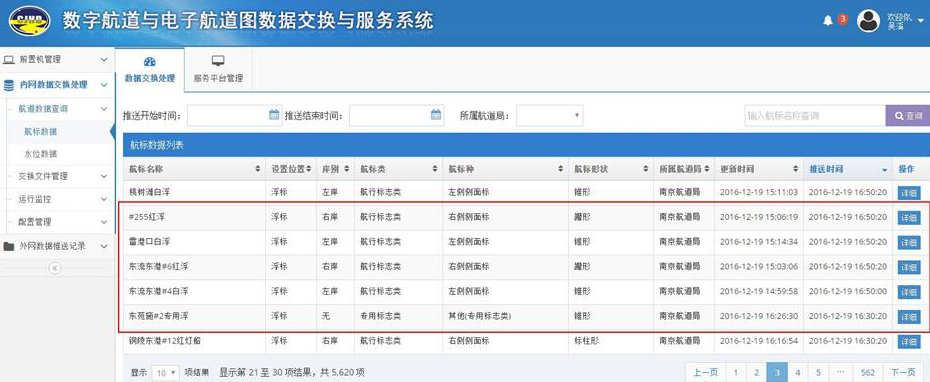Image resolution: width=930 pixels, height=382 pixels.
Task: Go to page 1
Action: point(735,373)
